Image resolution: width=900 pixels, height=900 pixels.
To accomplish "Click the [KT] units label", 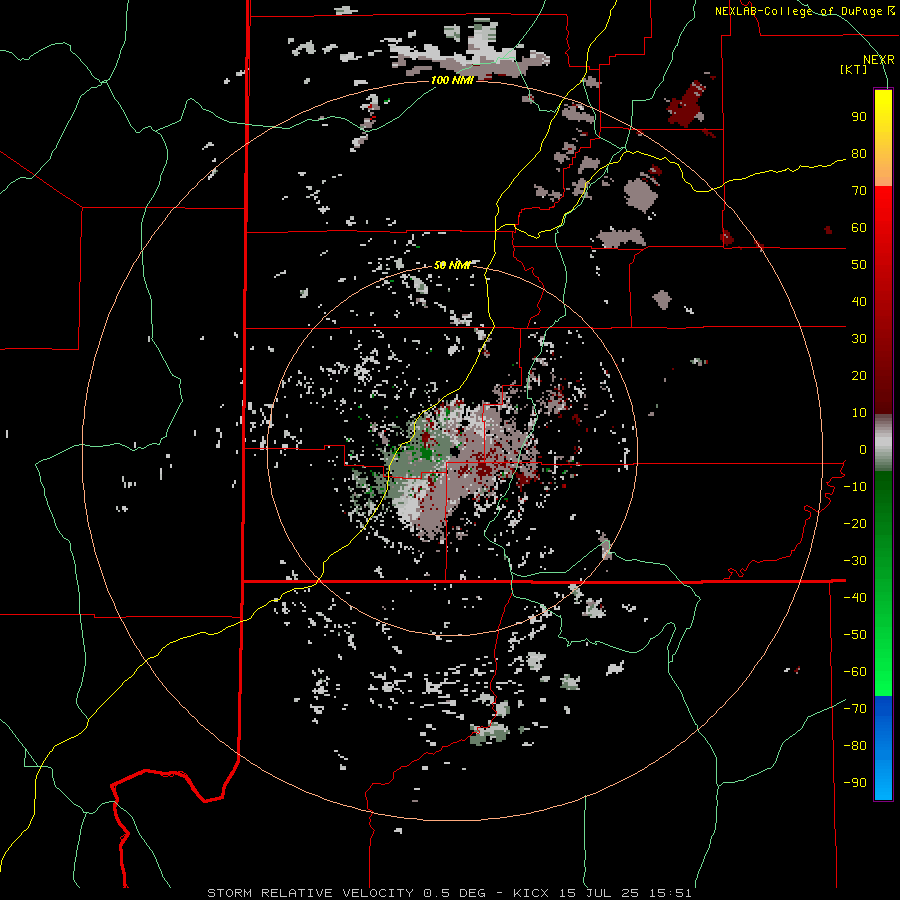I will click(x=854, y=69).
